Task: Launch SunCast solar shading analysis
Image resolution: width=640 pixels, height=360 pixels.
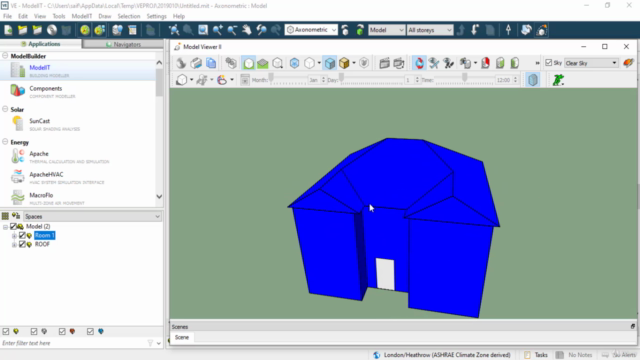Action: [x=78, y=124]
